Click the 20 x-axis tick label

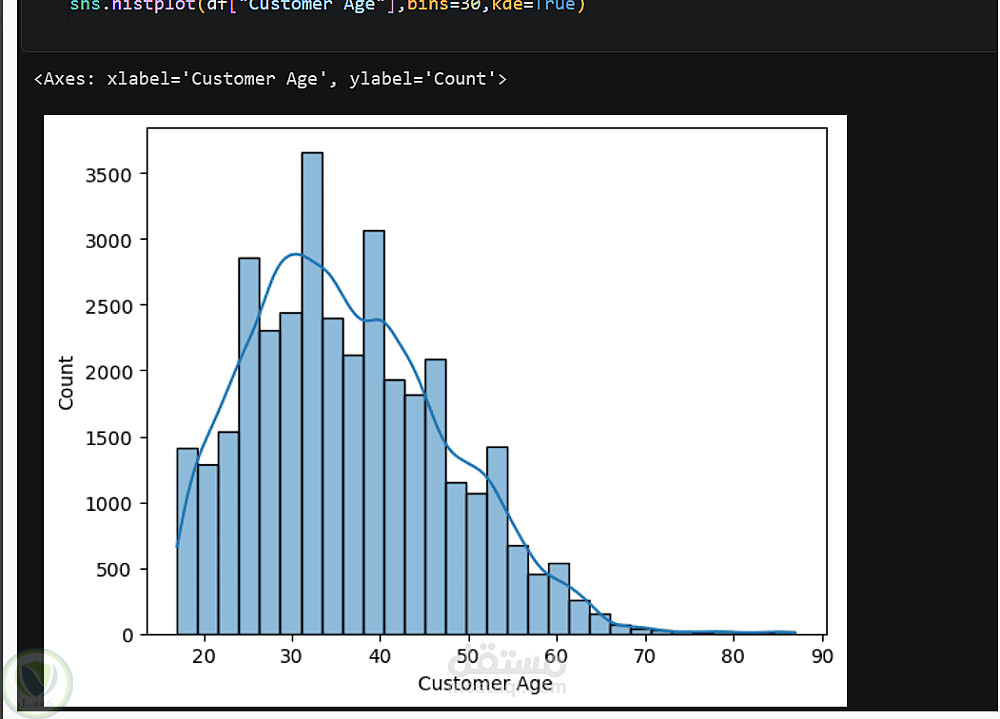click(x=204, y=656)
